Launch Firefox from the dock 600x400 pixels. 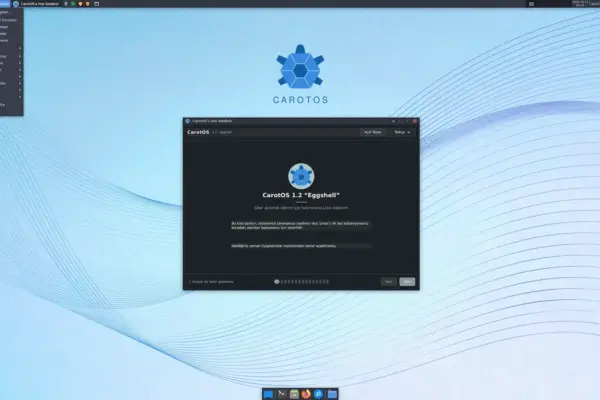click(x=306, y=393)
